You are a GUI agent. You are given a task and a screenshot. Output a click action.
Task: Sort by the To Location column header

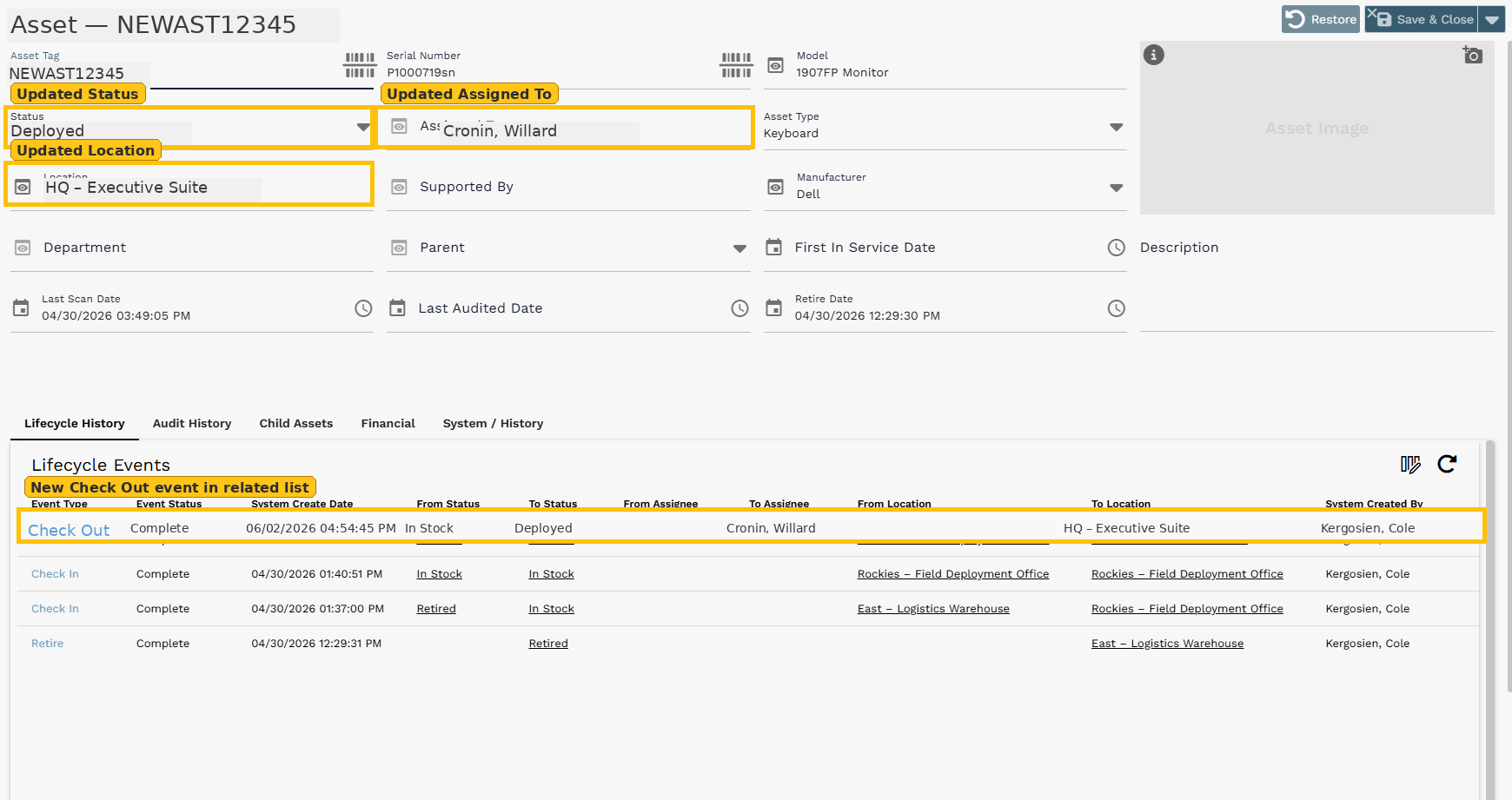(x=1121, y=504)
